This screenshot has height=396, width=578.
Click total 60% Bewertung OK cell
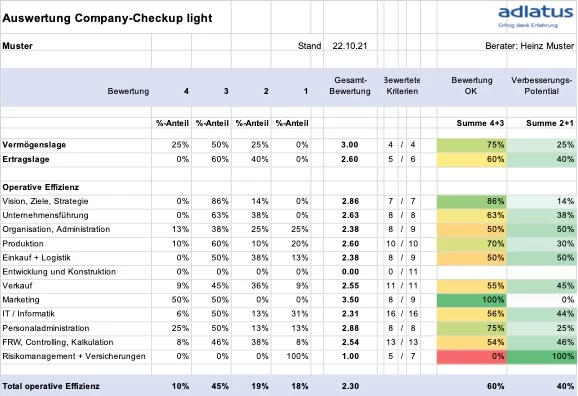tap(495, 386)
